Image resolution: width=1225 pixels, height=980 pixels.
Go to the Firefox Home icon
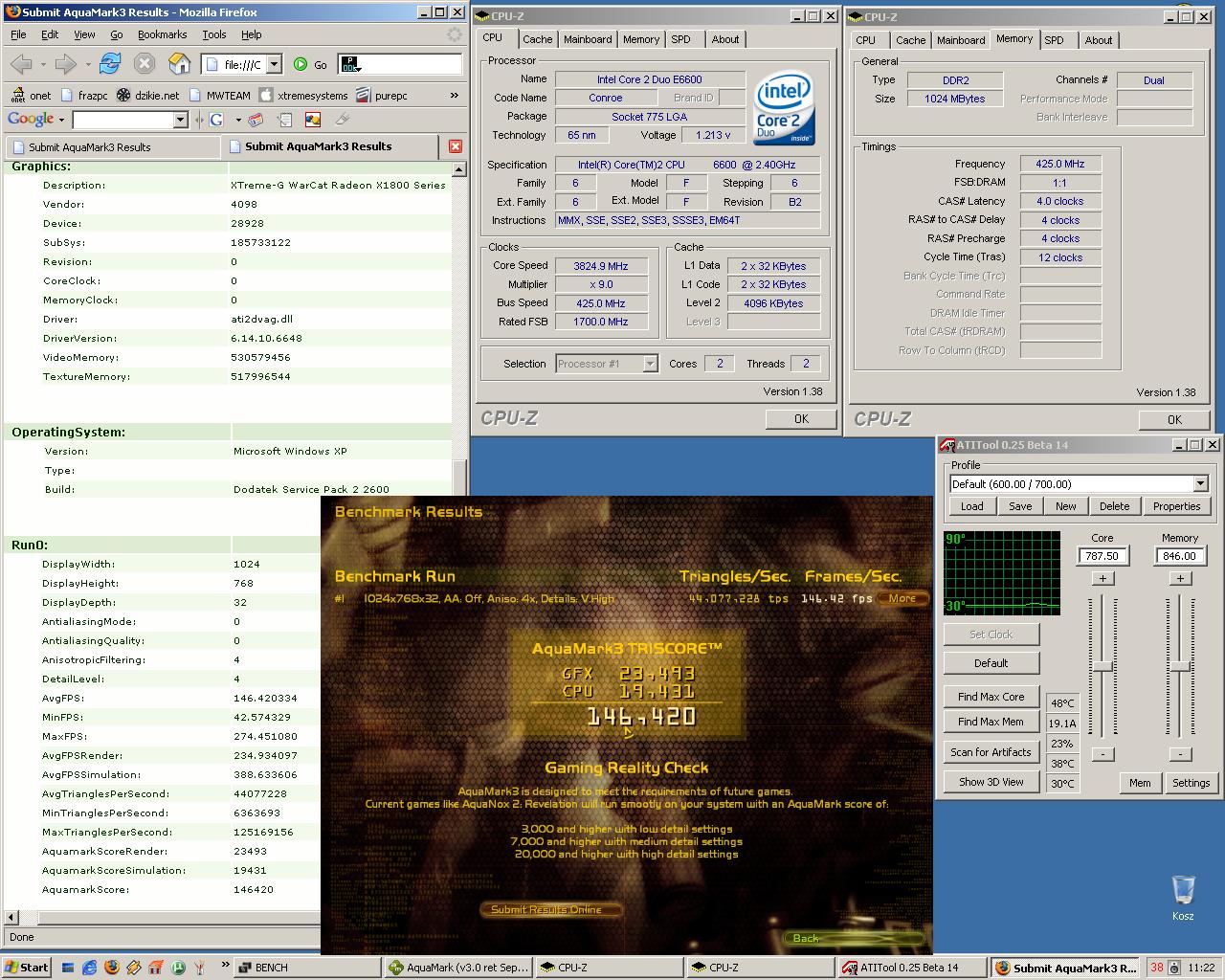[179, 64]
